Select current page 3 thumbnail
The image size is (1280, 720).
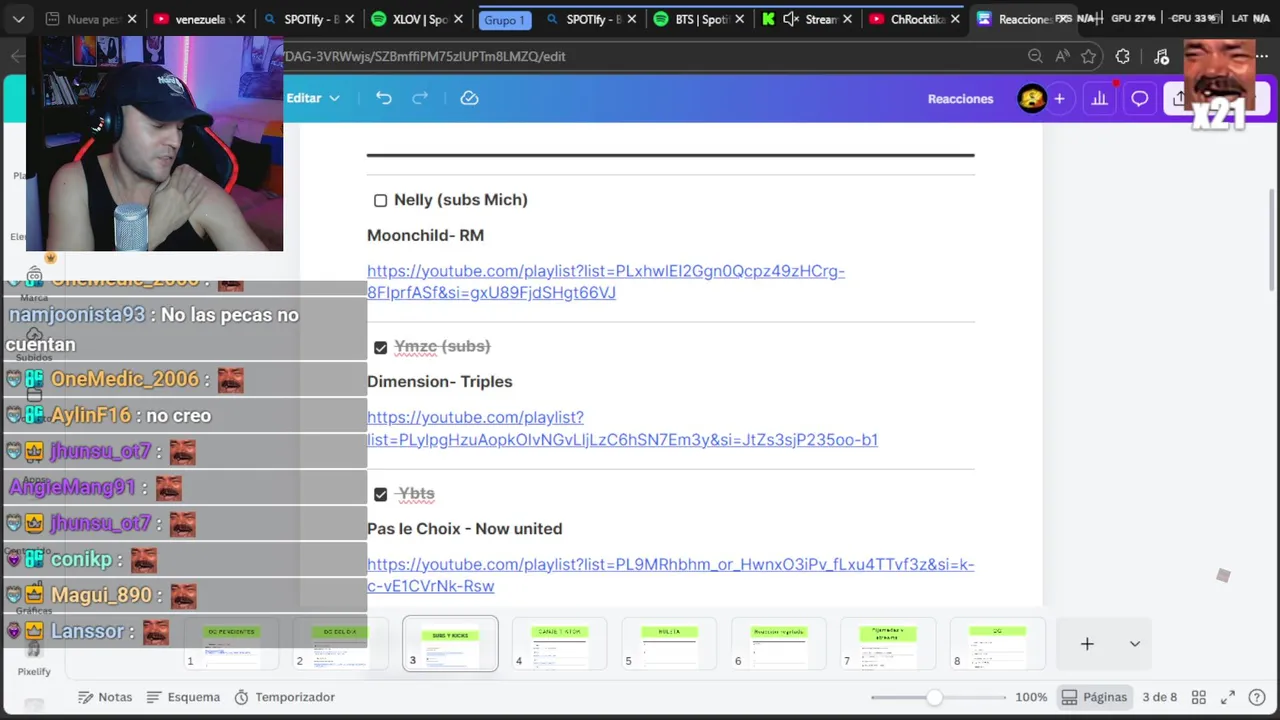[450, 643]
